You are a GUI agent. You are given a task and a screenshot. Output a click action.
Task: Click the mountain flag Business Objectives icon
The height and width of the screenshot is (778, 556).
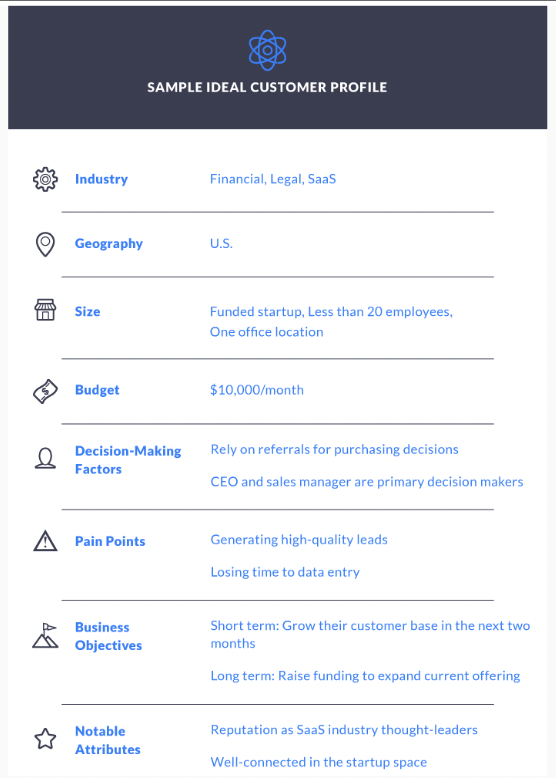[45, 636]
